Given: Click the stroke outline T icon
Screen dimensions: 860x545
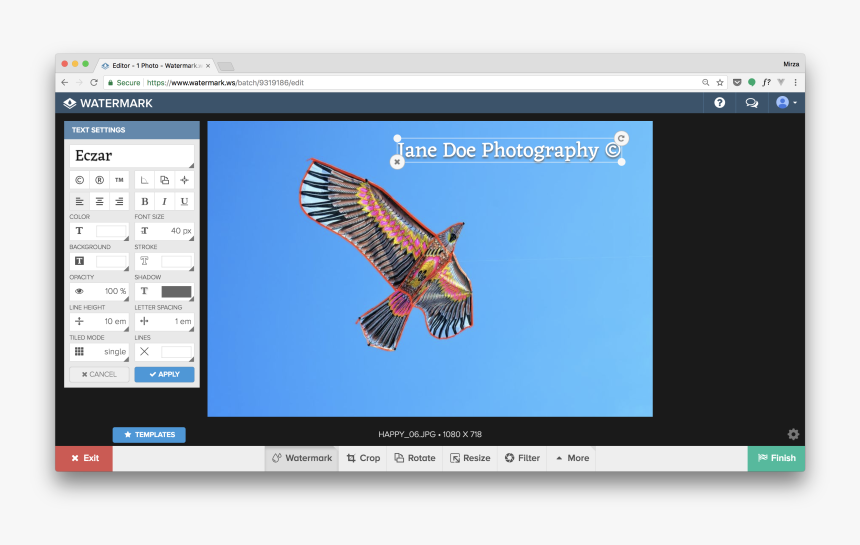Looking at the screenshot, I should point(144,261).
